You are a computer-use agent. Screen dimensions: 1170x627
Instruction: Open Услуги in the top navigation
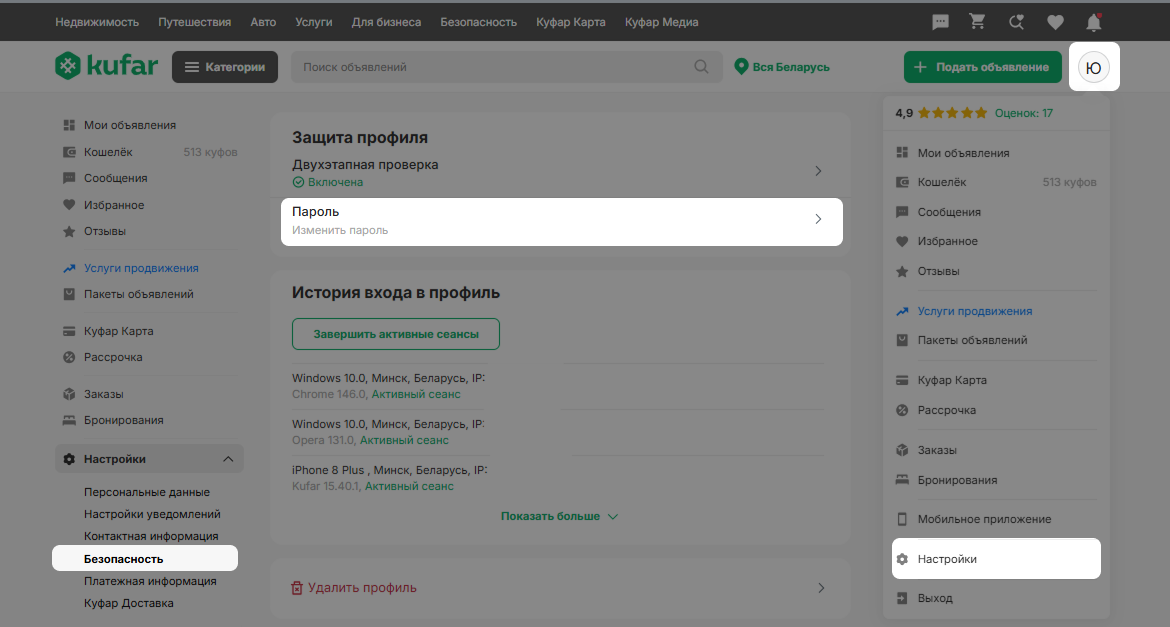tap(314, 22)
